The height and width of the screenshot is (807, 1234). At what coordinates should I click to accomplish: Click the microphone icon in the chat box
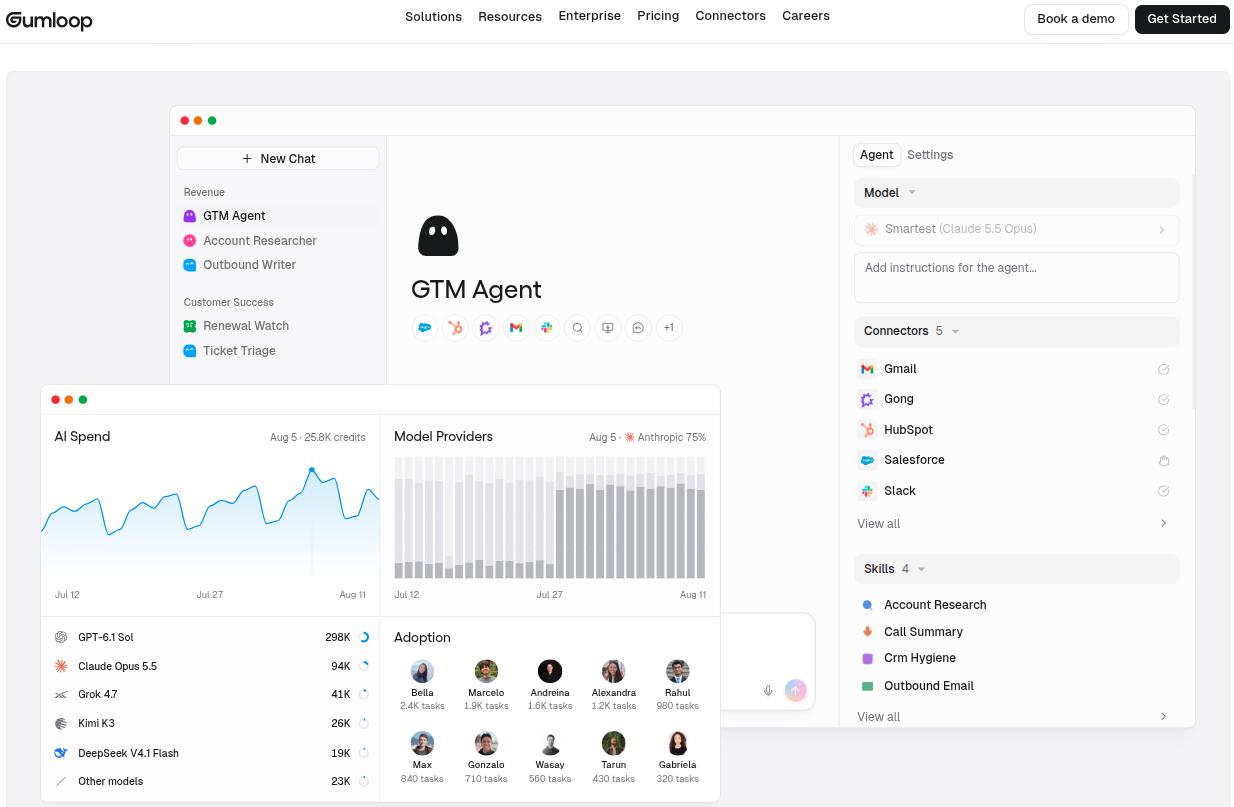click(768, 690)
